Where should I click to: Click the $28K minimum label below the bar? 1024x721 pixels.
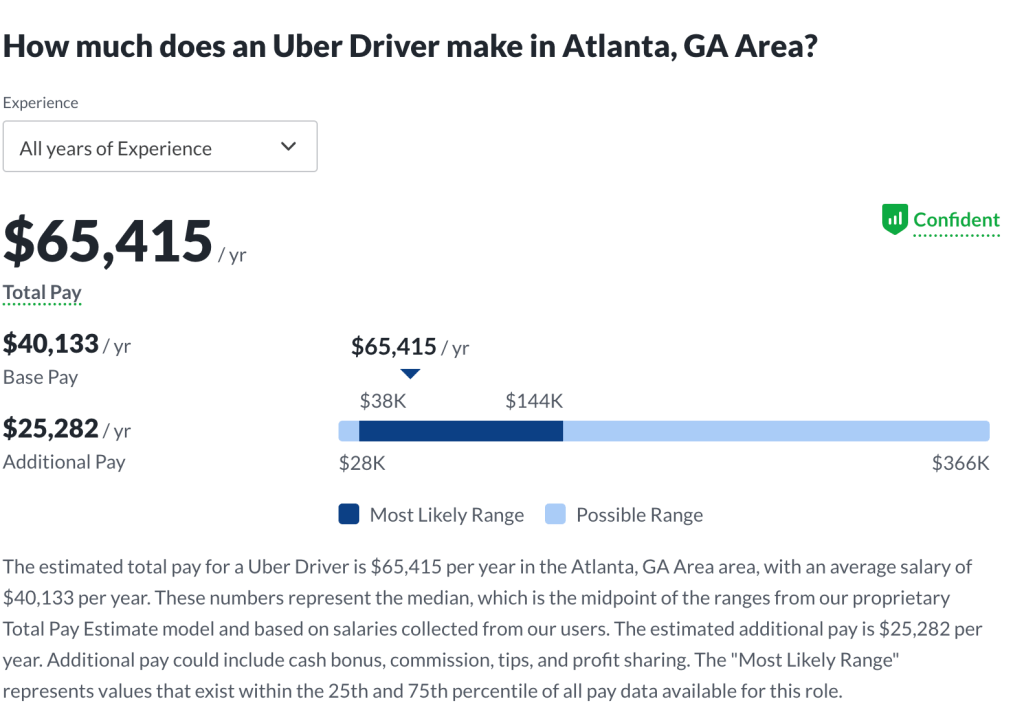pyautogui.click(x=362, y=463)
